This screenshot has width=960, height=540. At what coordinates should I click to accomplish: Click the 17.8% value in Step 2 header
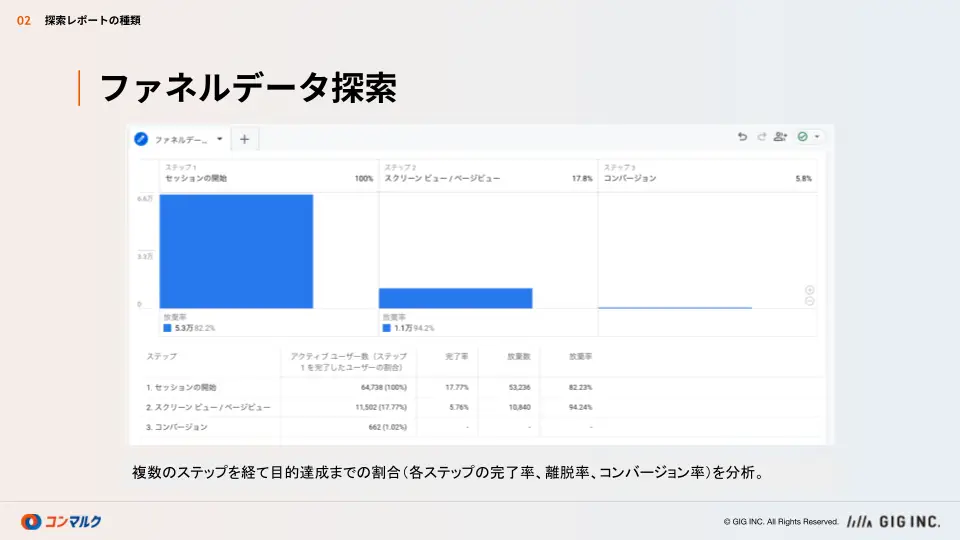[x=582, y=179]
